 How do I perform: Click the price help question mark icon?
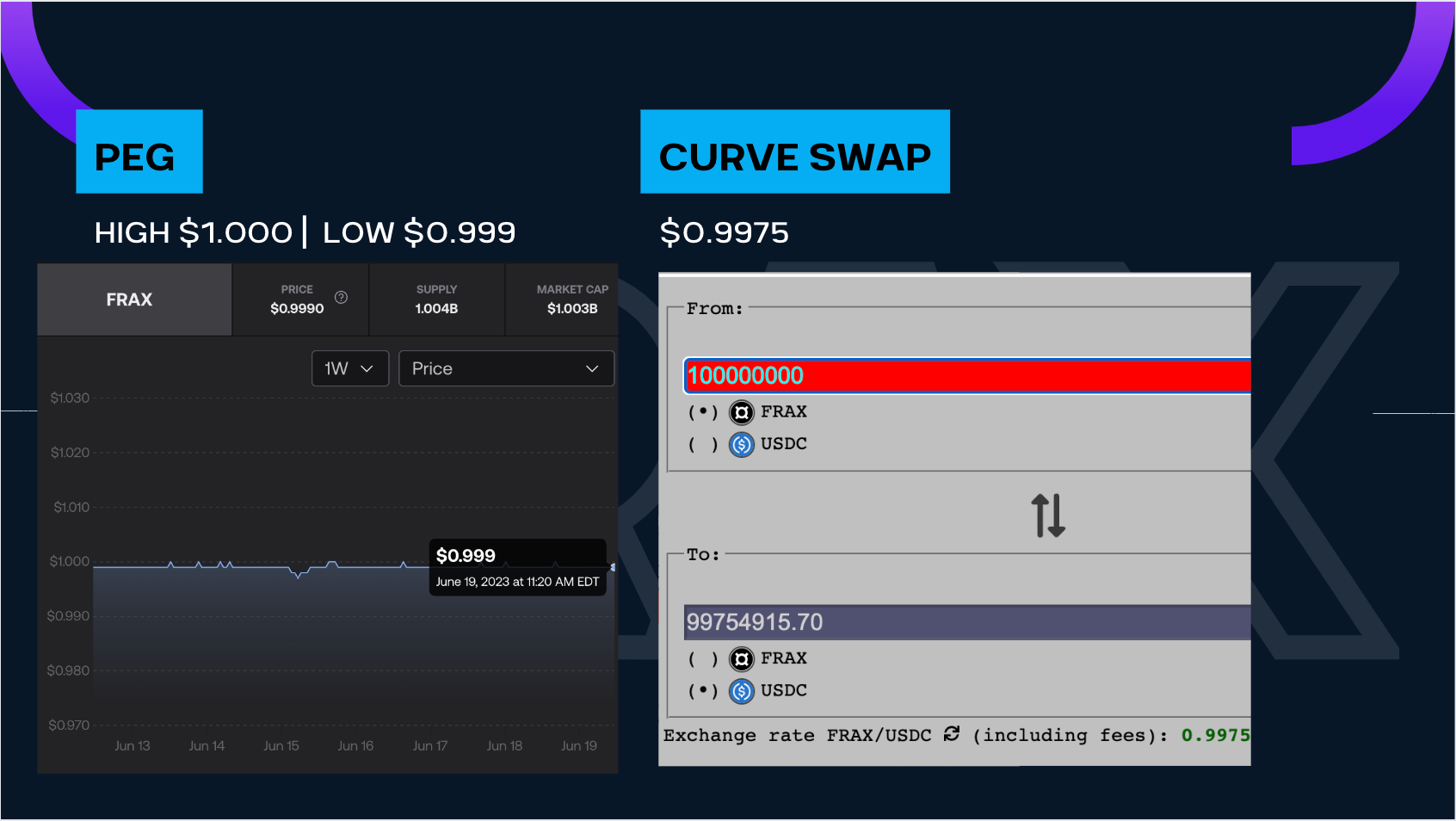pyautogui.click(x=341, y=298)
